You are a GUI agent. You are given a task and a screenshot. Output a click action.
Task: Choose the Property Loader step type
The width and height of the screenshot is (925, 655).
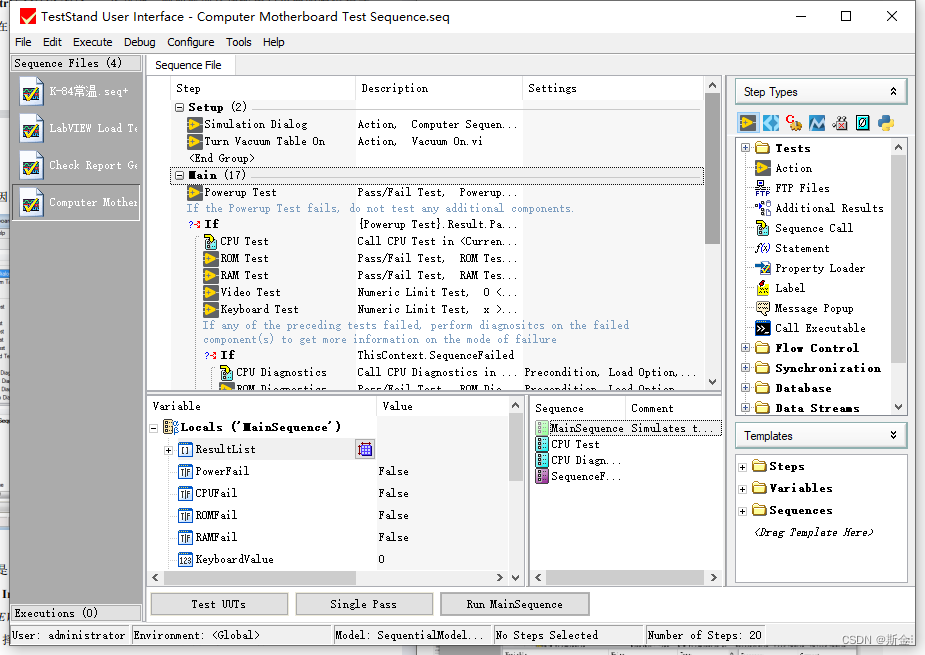[819, 268]
